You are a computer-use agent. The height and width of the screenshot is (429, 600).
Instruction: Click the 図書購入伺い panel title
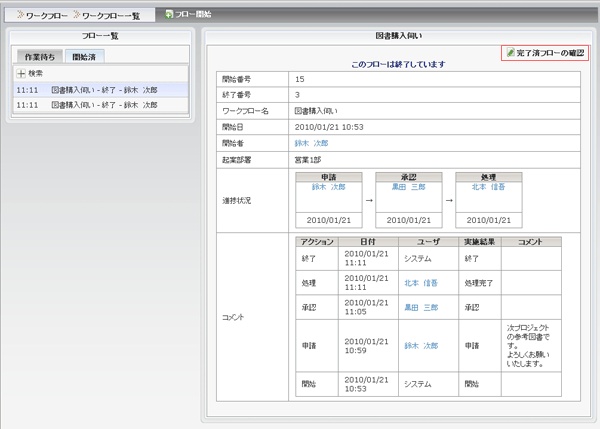[x=399, y=36]
